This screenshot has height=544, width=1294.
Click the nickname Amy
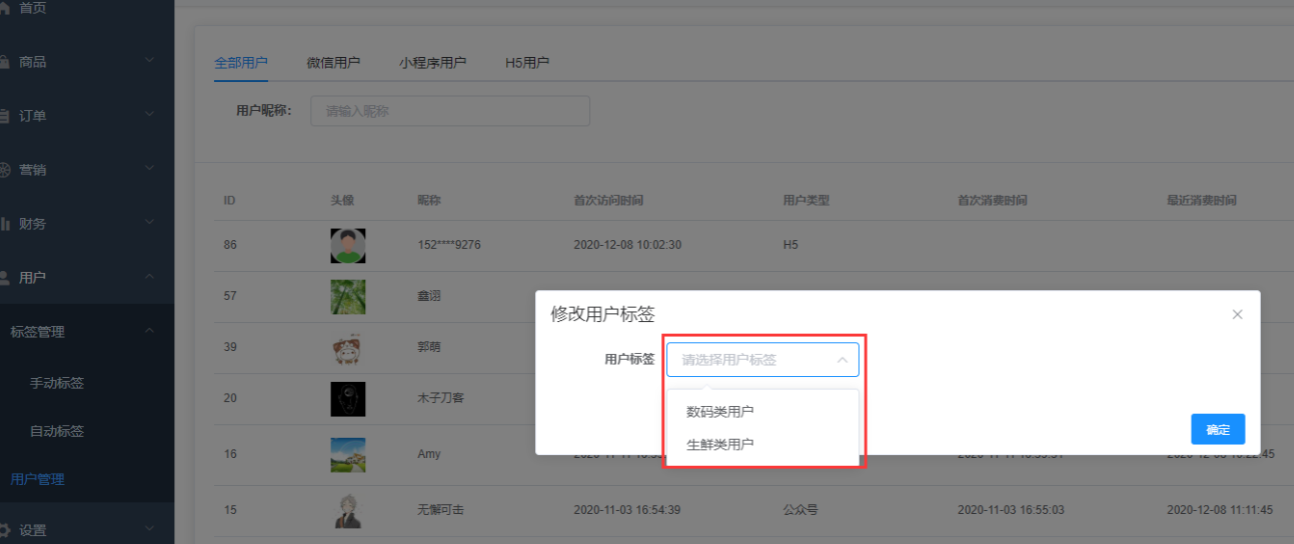(x=429, y=454)
